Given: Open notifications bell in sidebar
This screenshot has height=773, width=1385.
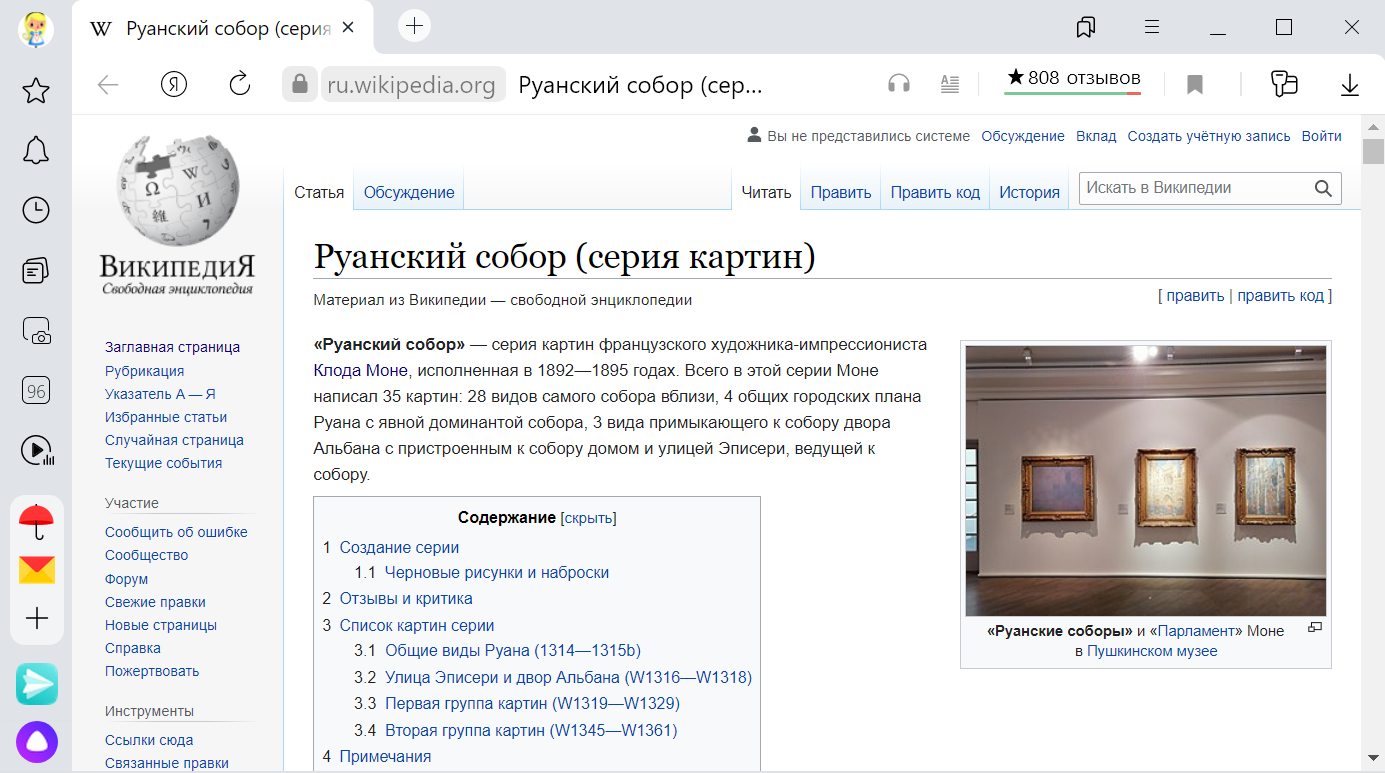Looking at the screenshot, I should coord(36,150).
